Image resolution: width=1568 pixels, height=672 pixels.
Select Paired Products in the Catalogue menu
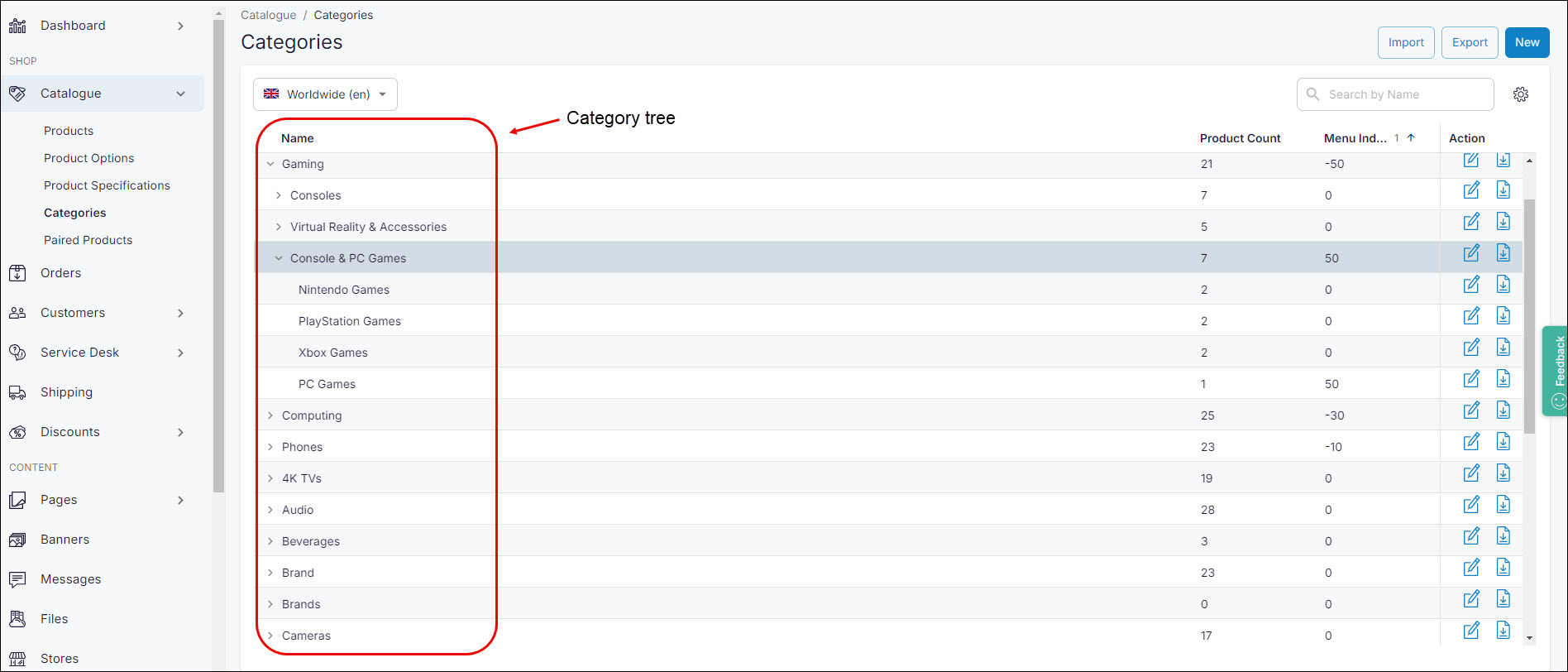click(x=88, y=239)
